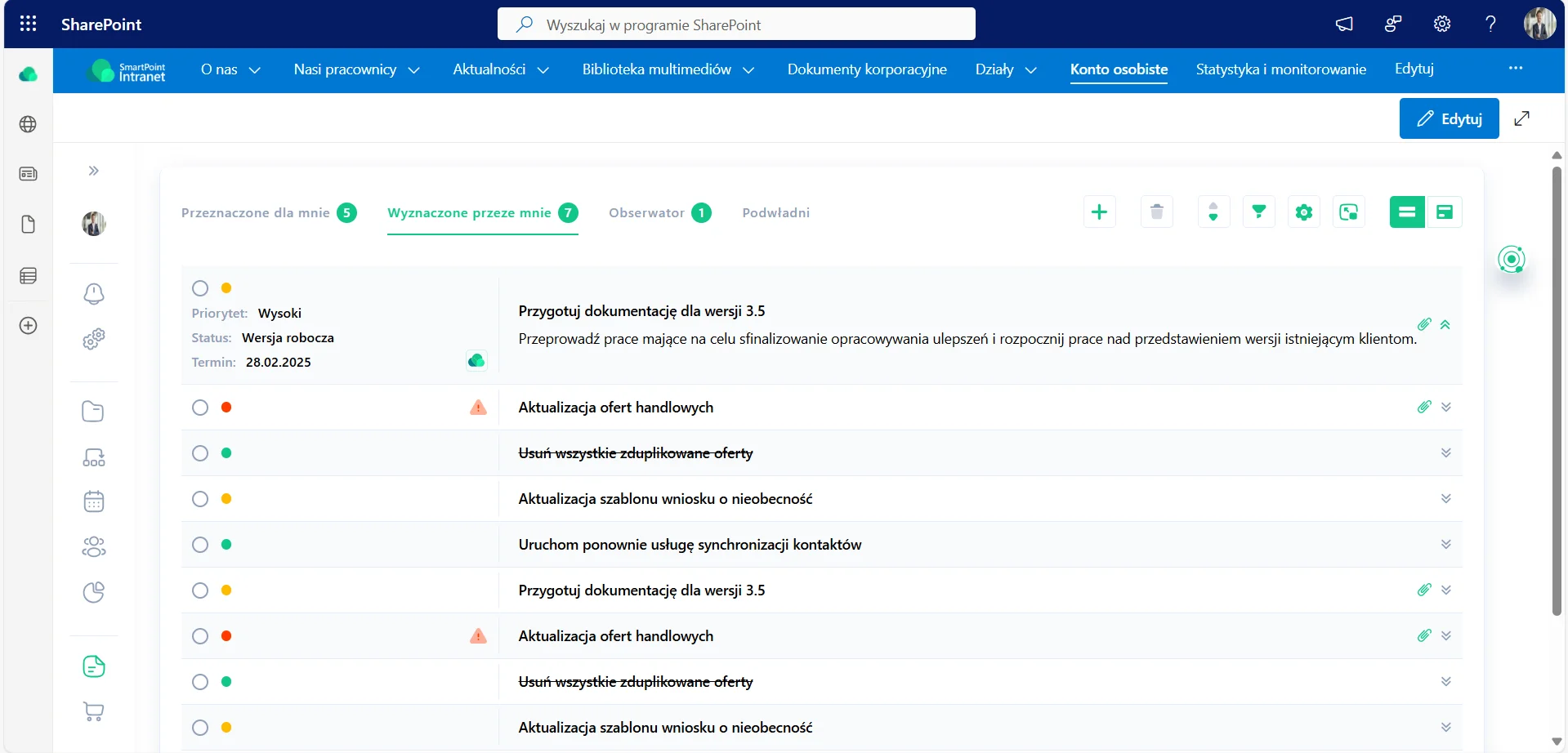Select 'Wyznaczone przeze mnie' tab
This screenshot has width=1568, height=753.
tap(483, 213)
